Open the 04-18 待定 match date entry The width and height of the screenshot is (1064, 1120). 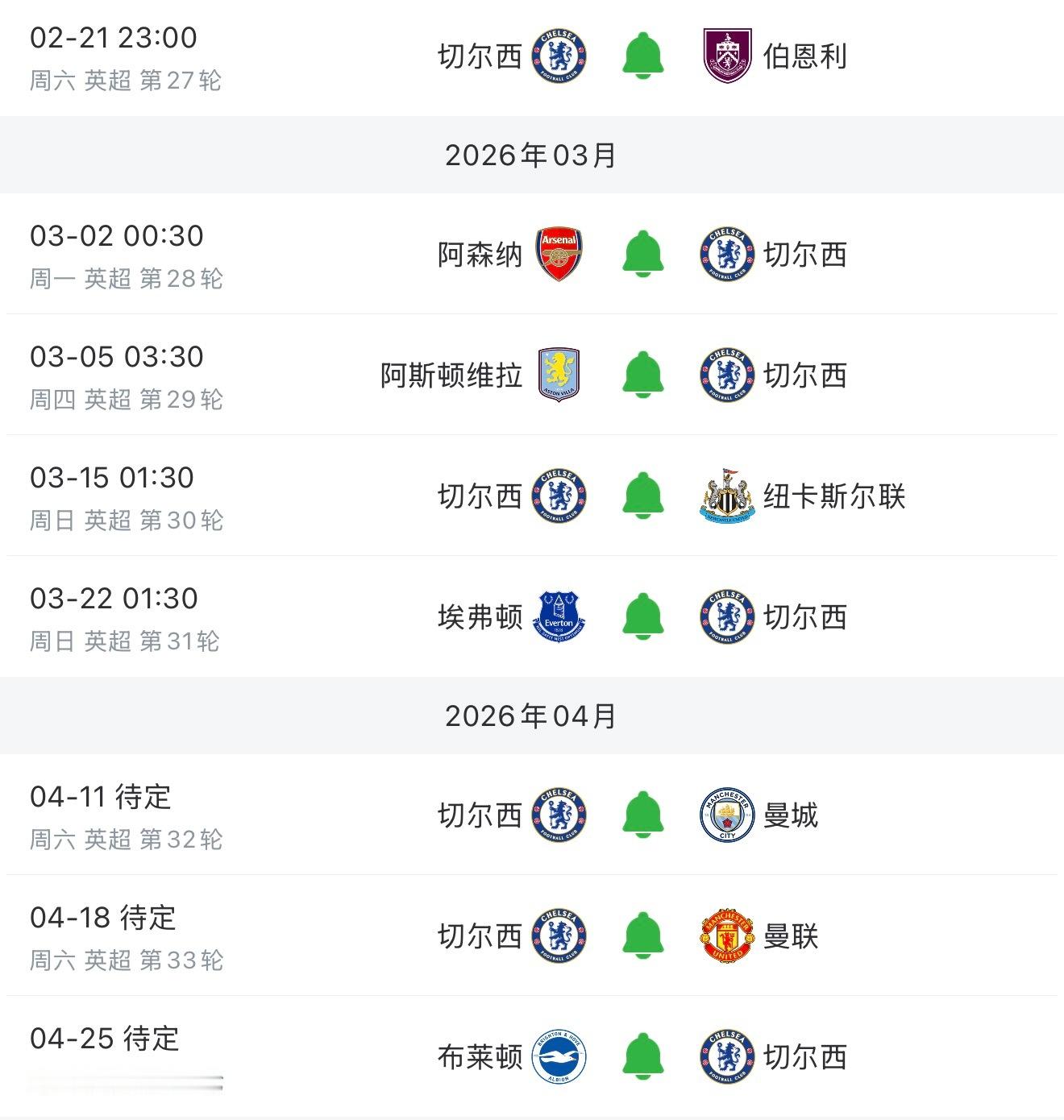[103, 918]
